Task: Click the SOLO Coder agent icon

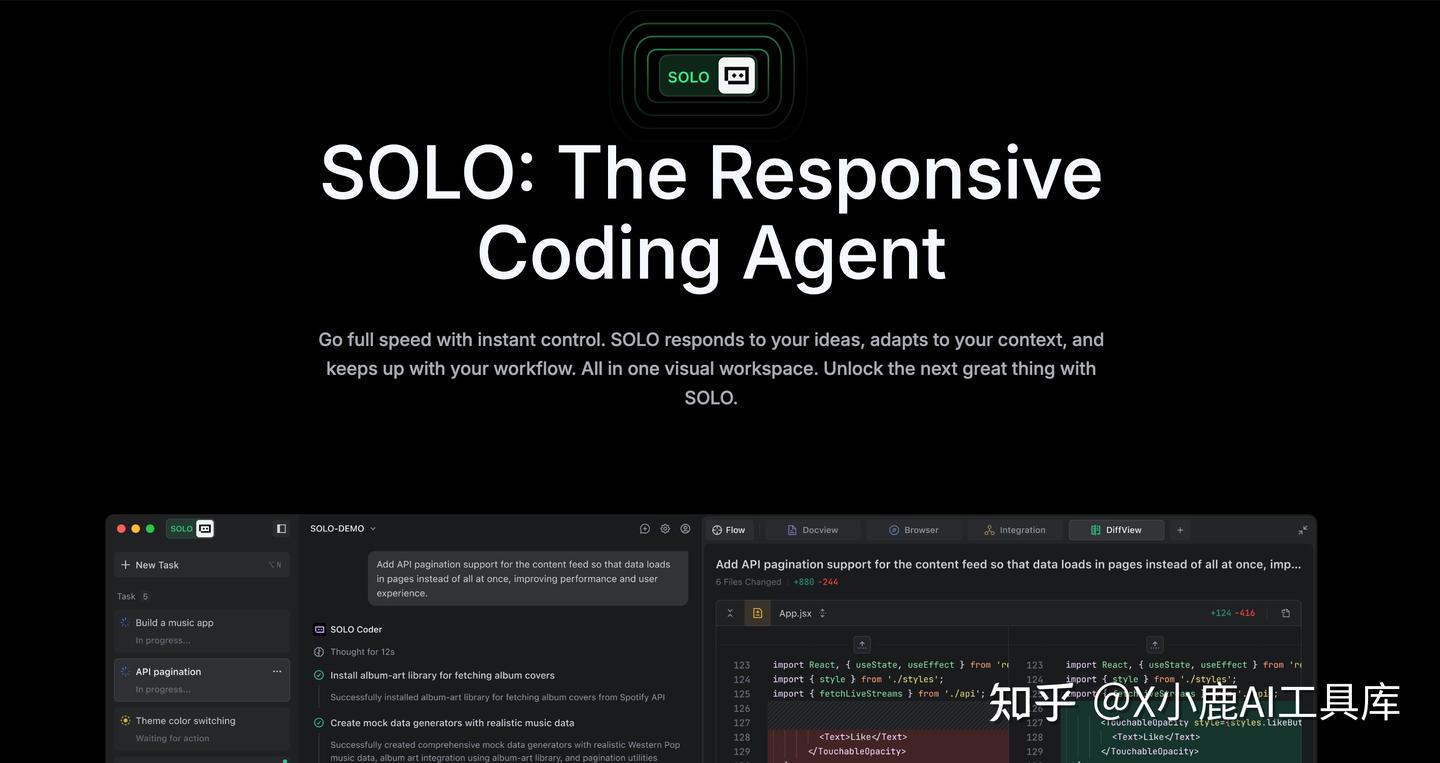Action: (x=319, y=629)
